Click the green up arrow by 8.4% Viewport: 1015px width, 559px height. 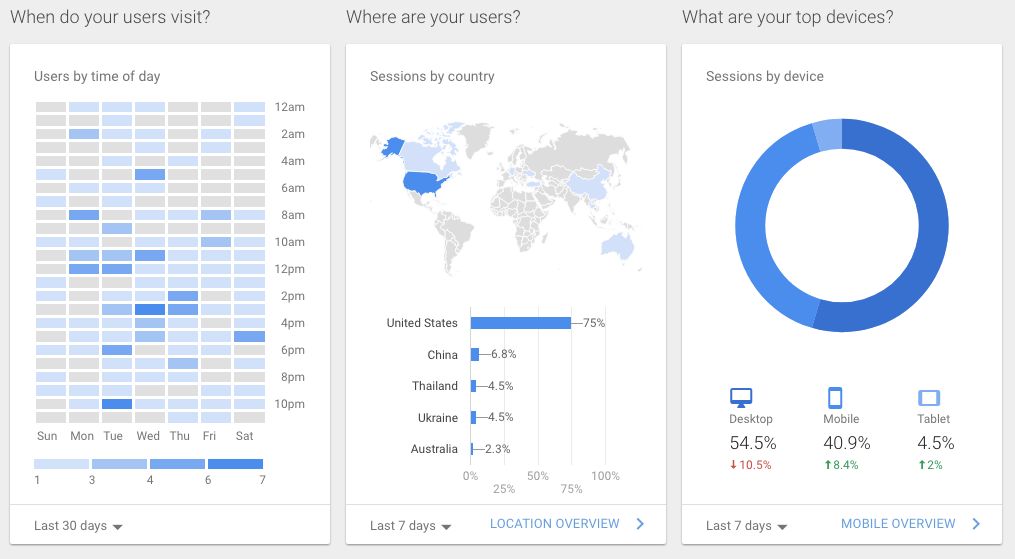[827, 465]
